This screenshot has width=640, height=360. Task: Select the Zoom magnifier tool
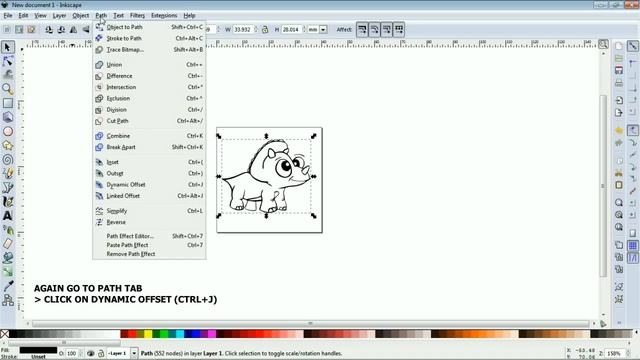pos(7,89)
